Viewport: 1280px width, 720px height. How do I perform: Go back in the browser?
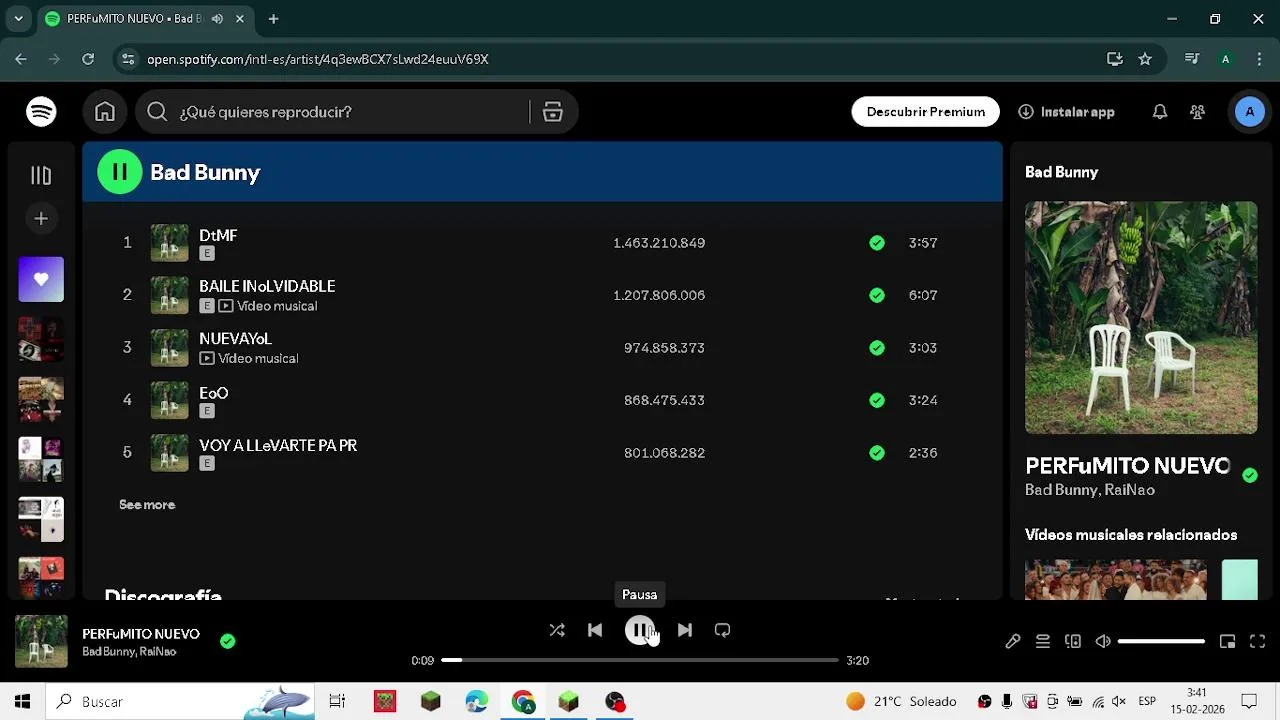21,59
